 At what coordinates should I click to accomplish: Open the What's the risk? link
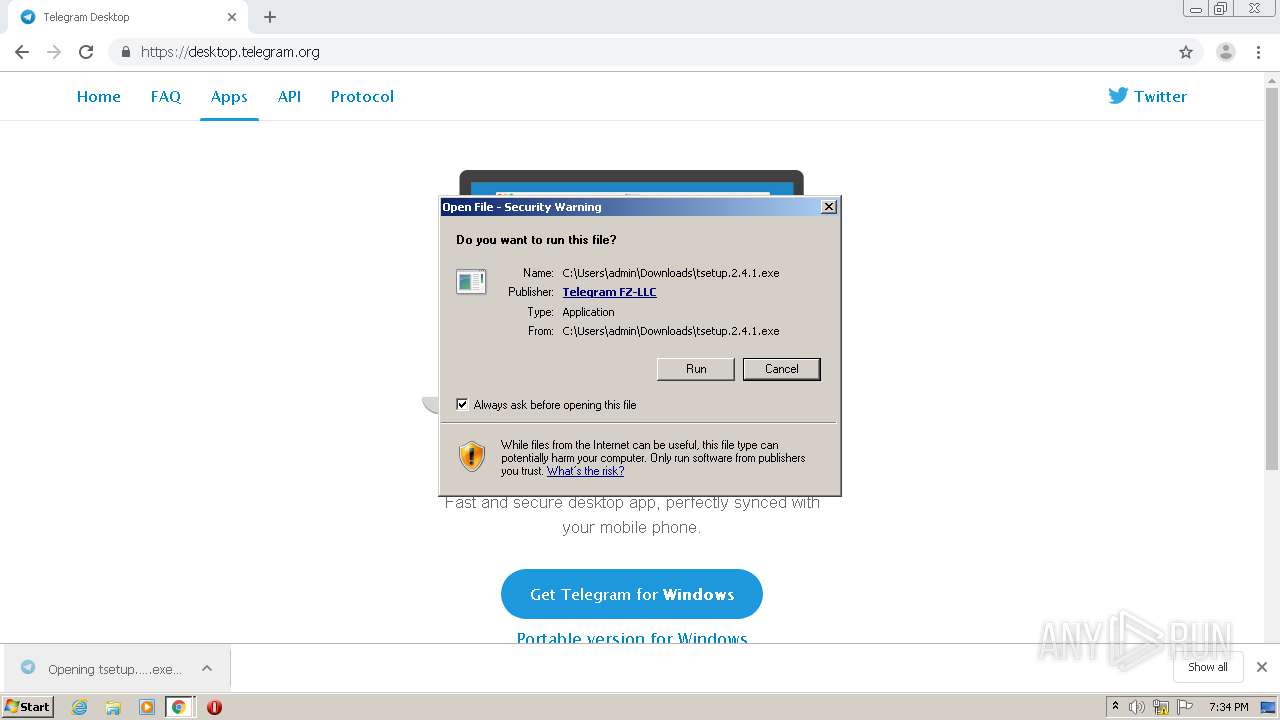click(x=585, y=471)
